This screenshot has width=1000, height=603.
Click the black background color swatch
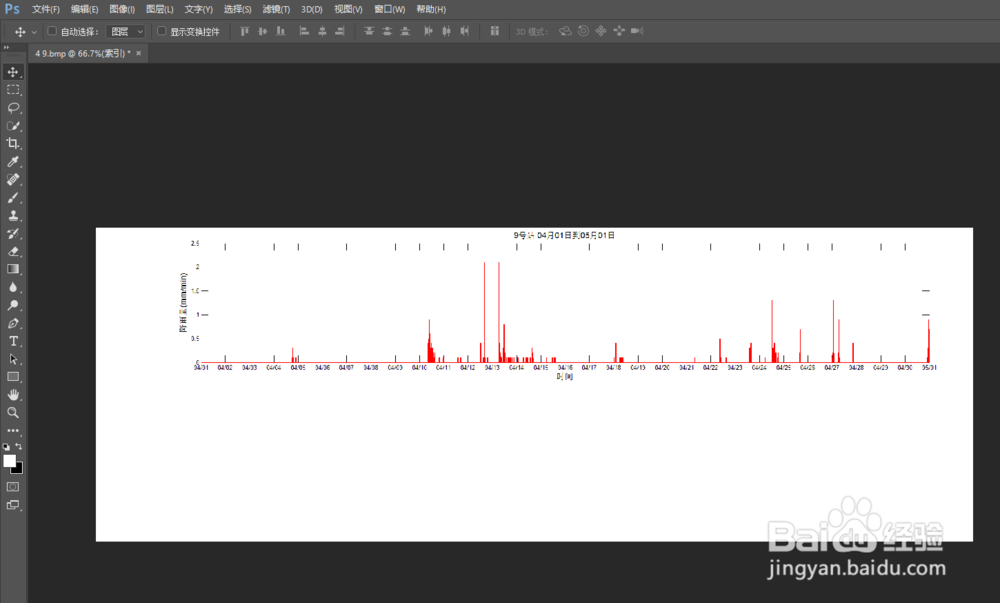19,470
